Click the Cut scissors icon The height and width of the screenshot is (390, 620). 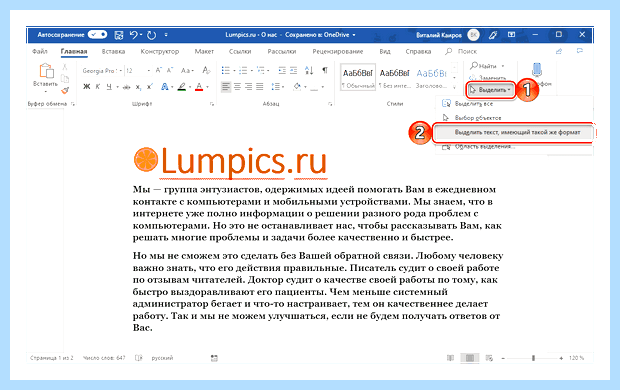point(65,67)
